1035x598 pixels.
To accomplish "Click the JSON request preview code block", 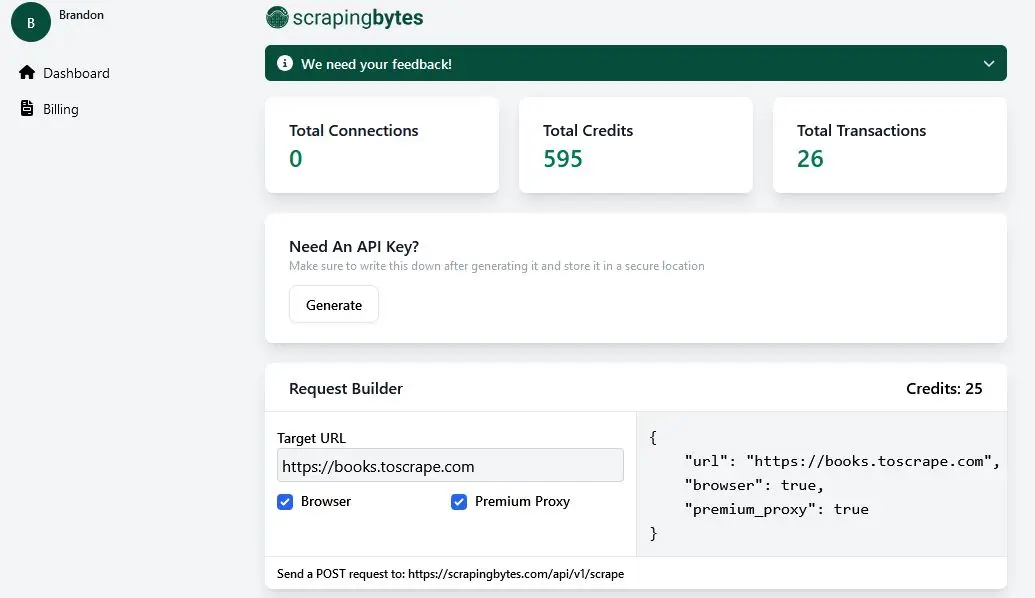I will (x=820, y=485).
